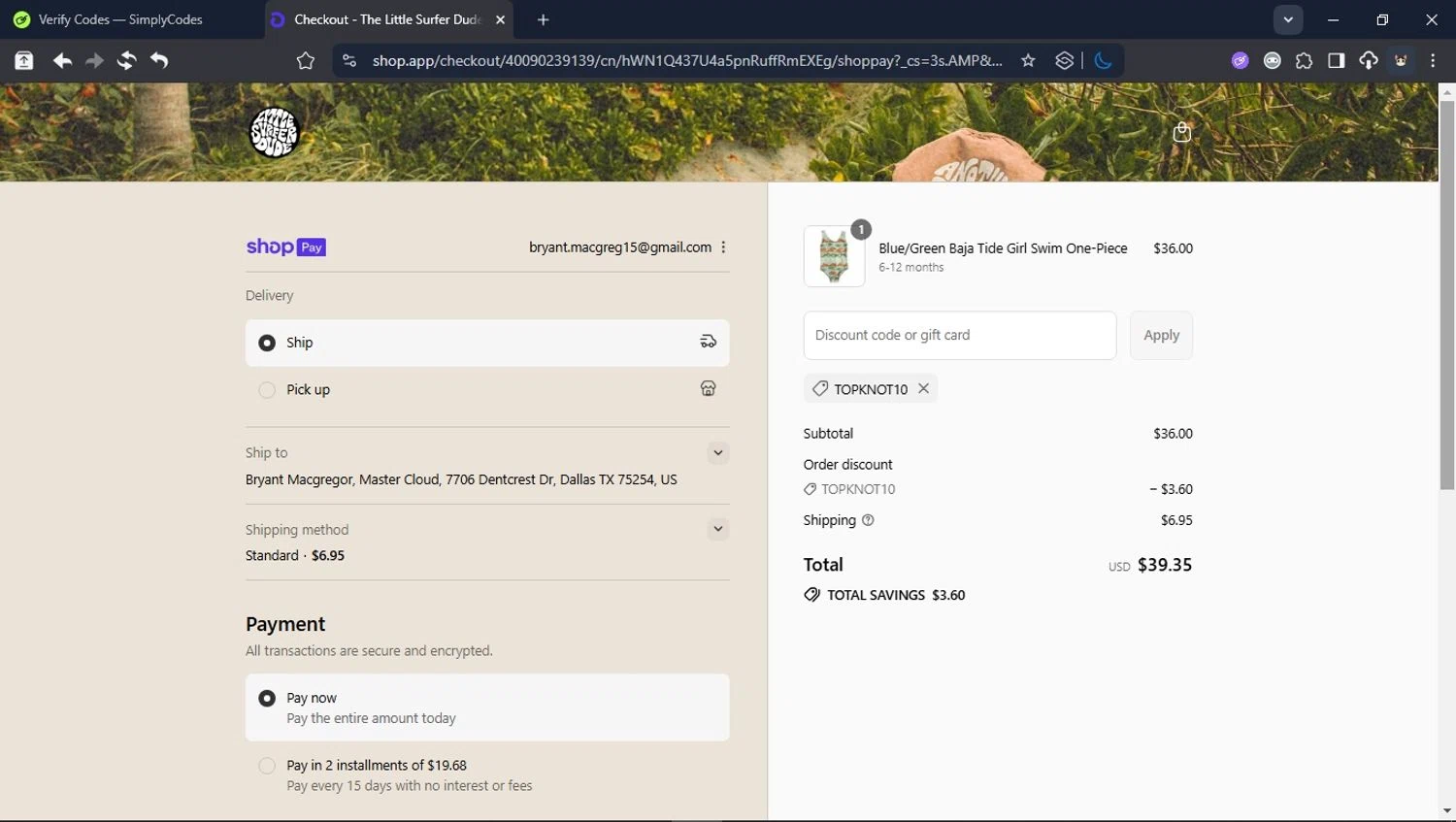Click the curved undo arrow in toolbar
Screen dimensions: 1456x822
click(159, 60)
